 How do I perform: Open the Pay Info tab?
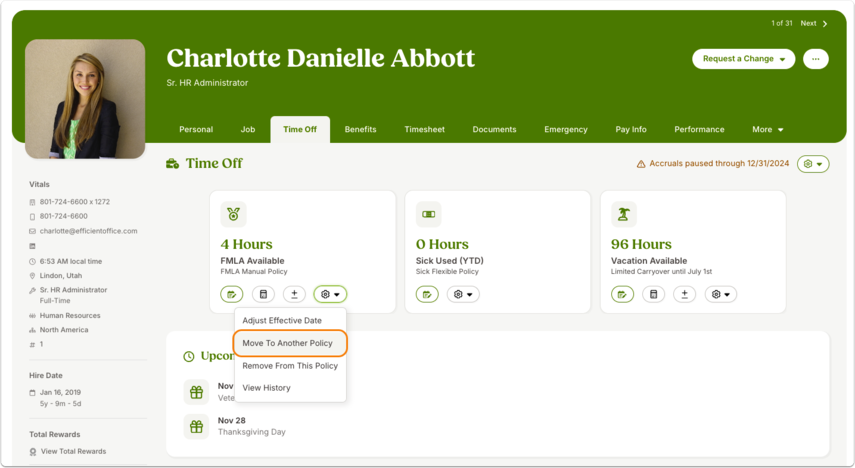[631, 130]
